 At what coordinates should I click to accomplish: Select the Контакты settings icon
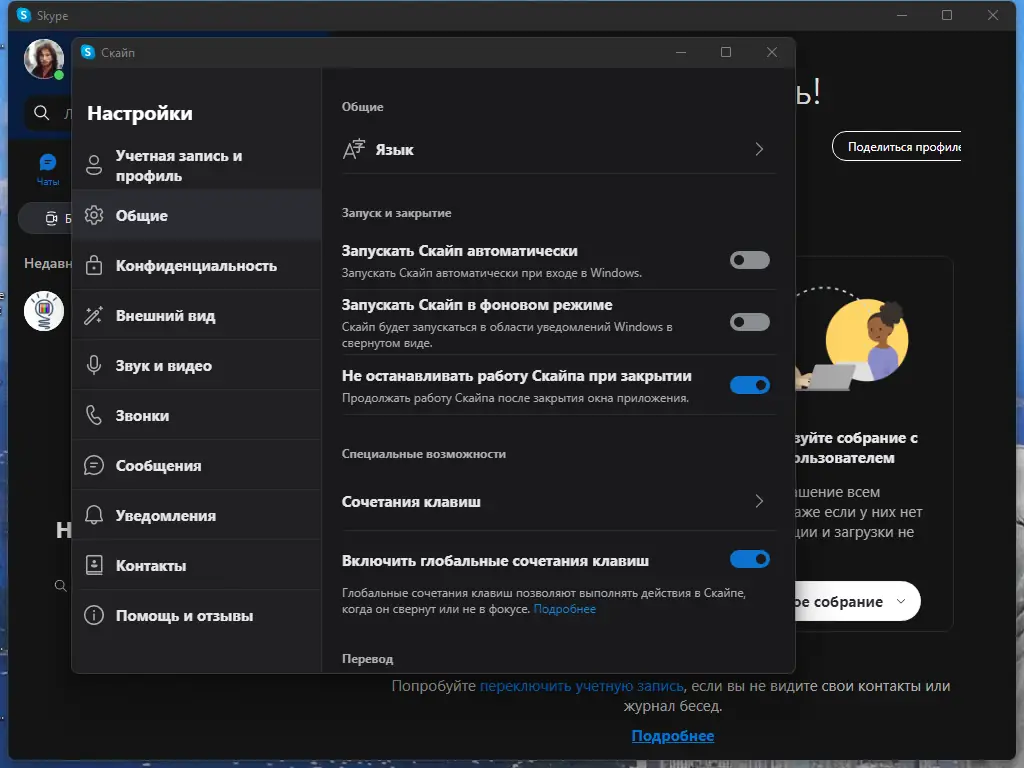click(94, 564)
